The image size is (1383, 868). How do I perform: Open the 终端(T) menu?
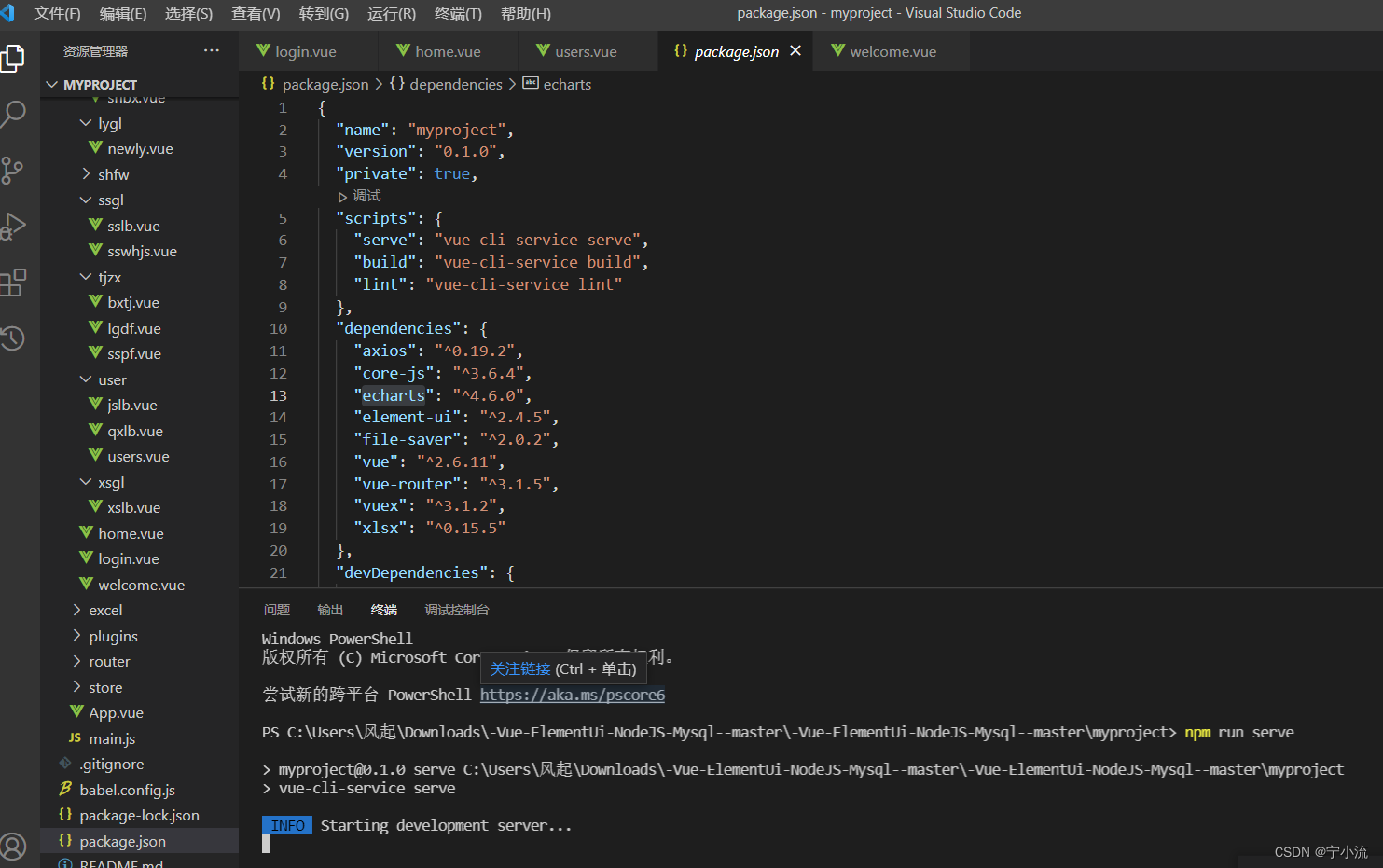click(458, 13)
